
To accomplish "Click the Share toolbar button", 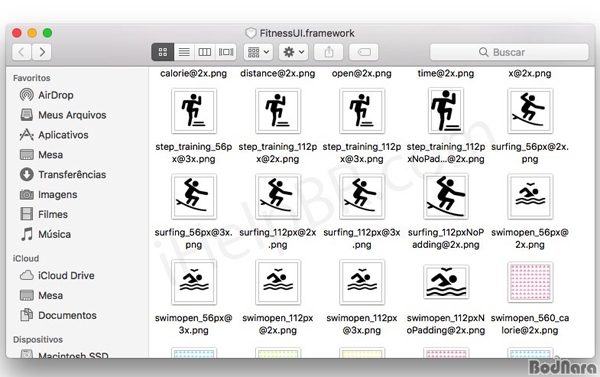I will tap(329, 52).
